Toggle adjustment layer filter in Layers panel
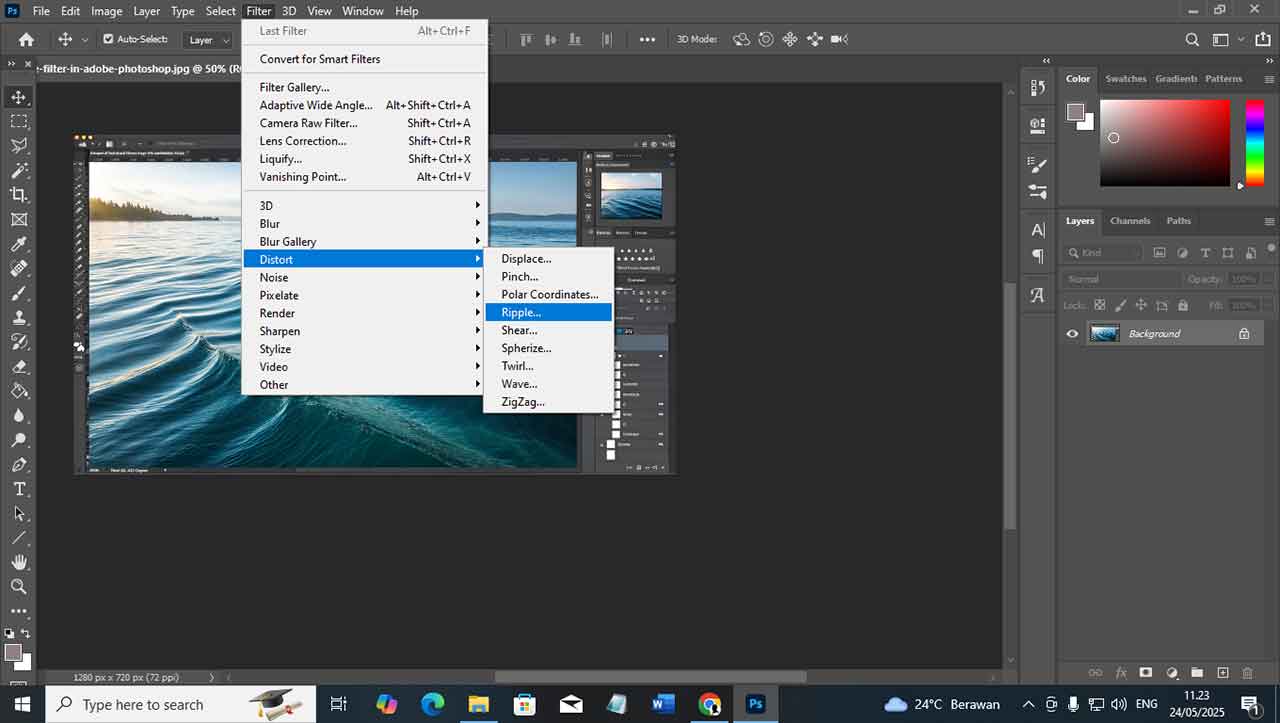This screenshot has width=1280, height=723. (1183, 253)
